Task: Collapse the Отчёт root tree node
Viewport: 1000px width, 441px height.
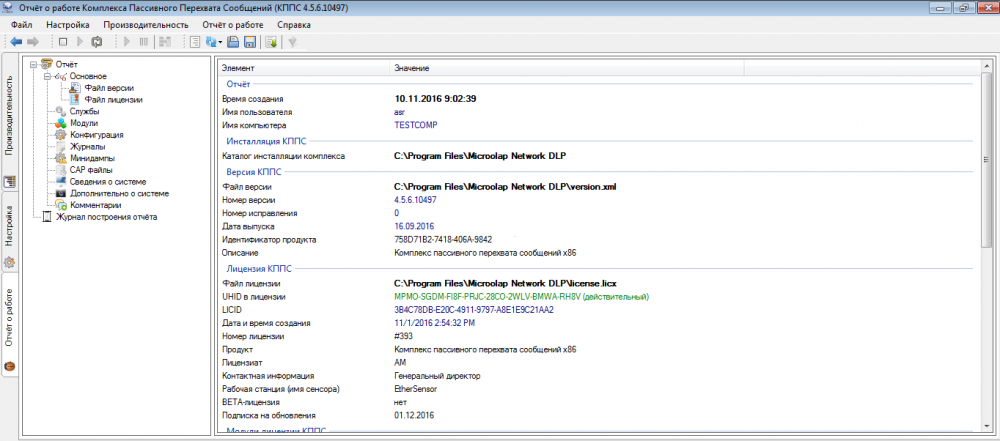Action: [x=34, y=64]
